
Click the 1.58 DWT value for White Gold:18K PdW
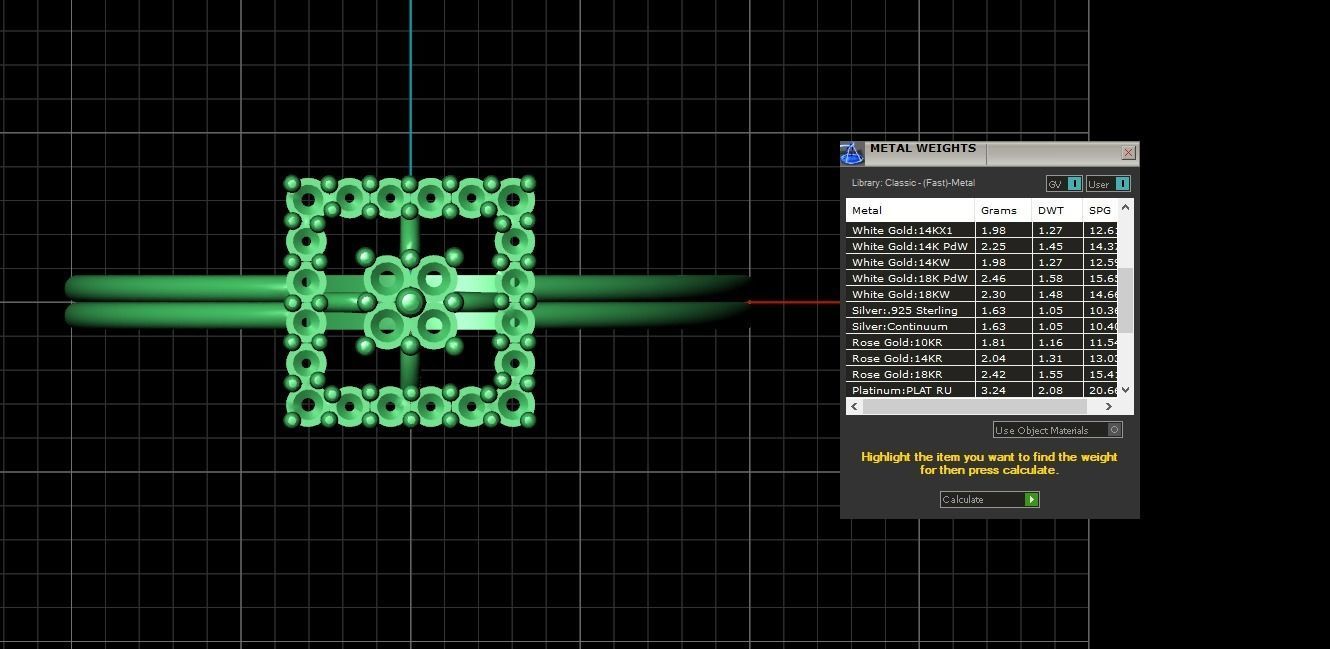coord(1050,278)
